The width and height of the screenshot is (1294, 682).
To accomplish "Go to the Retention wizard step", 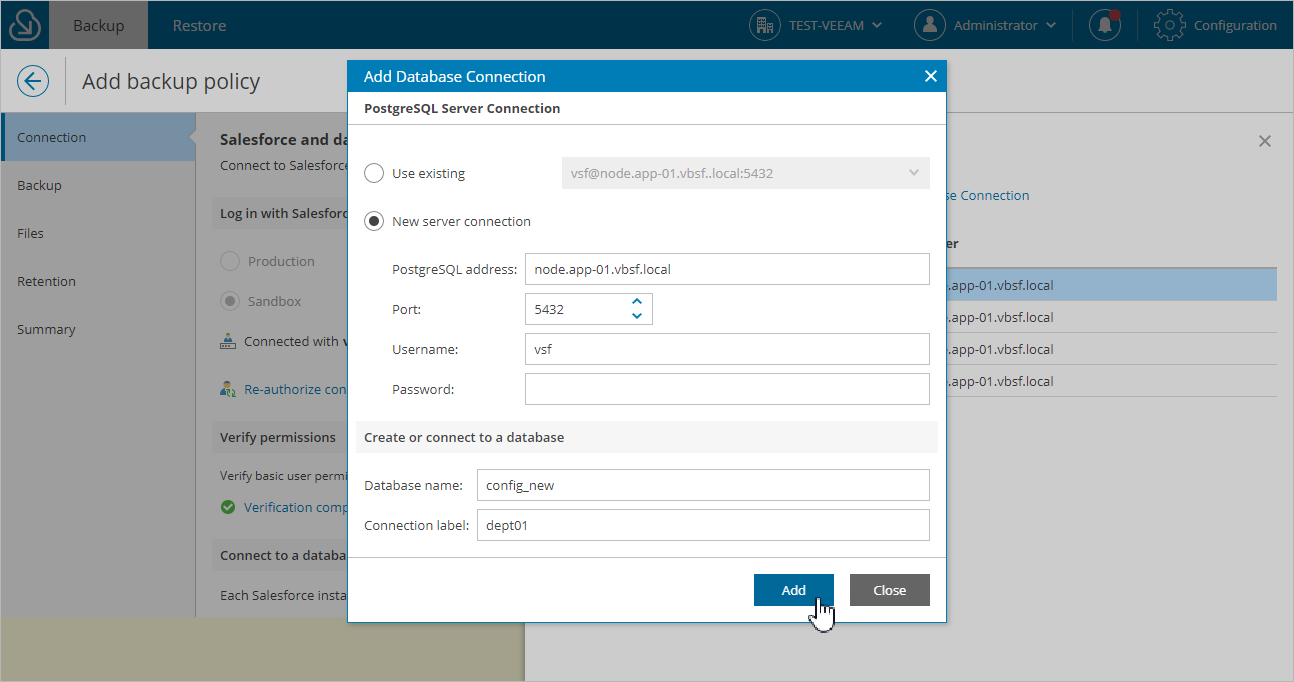I will point(98,281).
